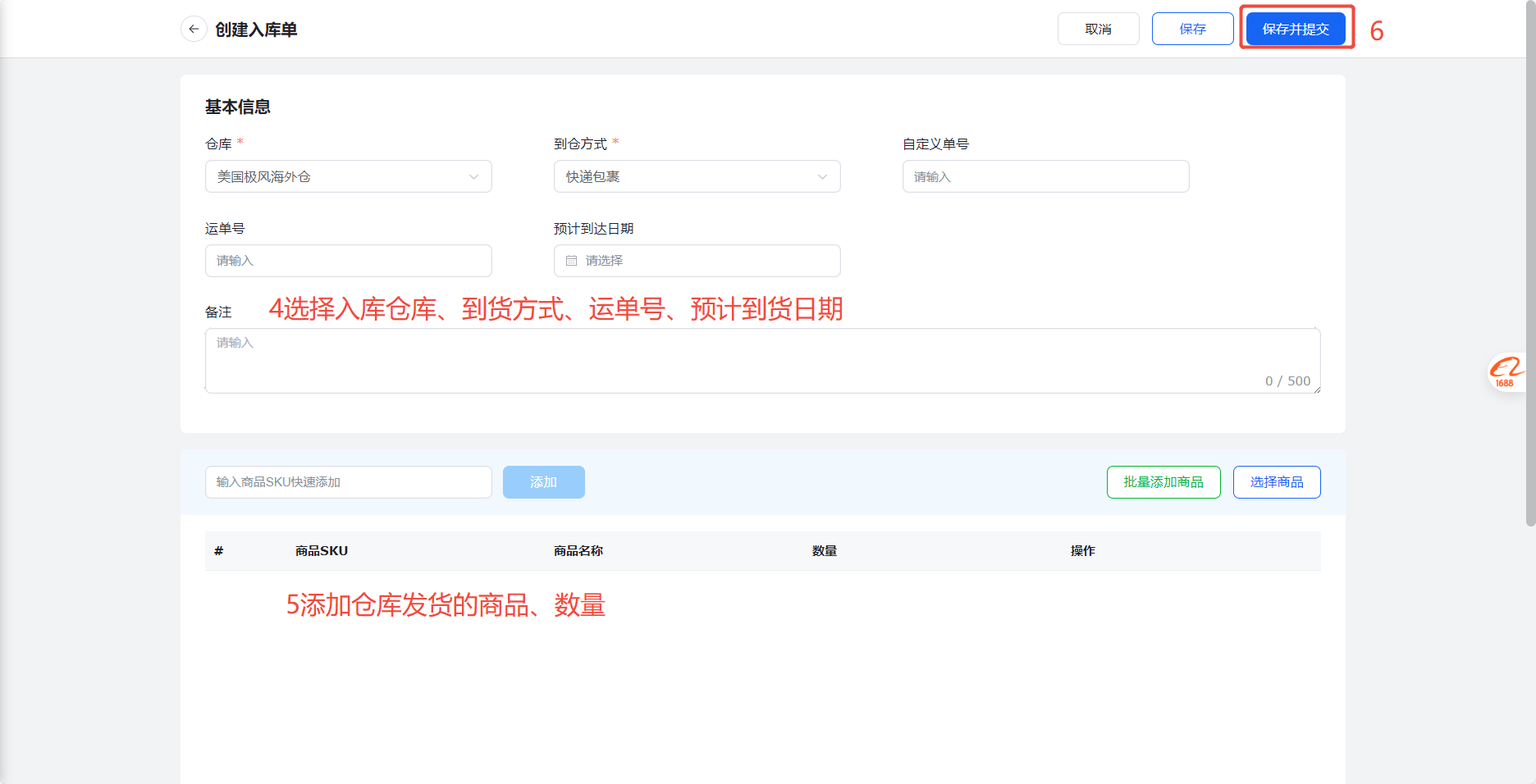Click the calendar icon in 预计到达日期
Screen dimensions: 1536x784
pyautogui.click(x=572, y=261)
